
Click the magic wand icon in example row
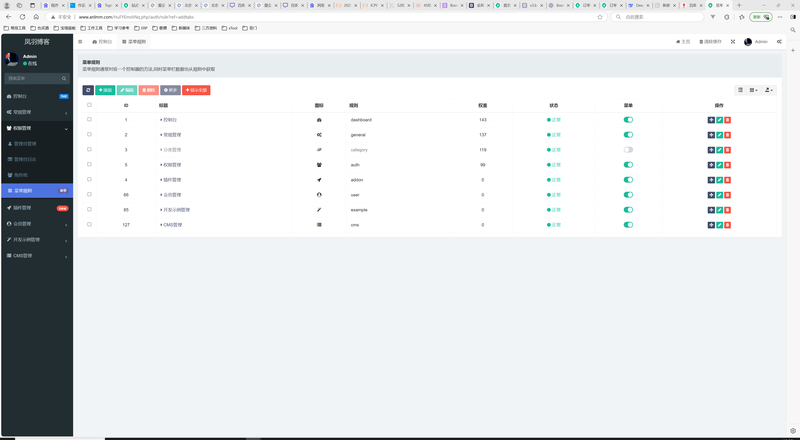pos(319,210)
